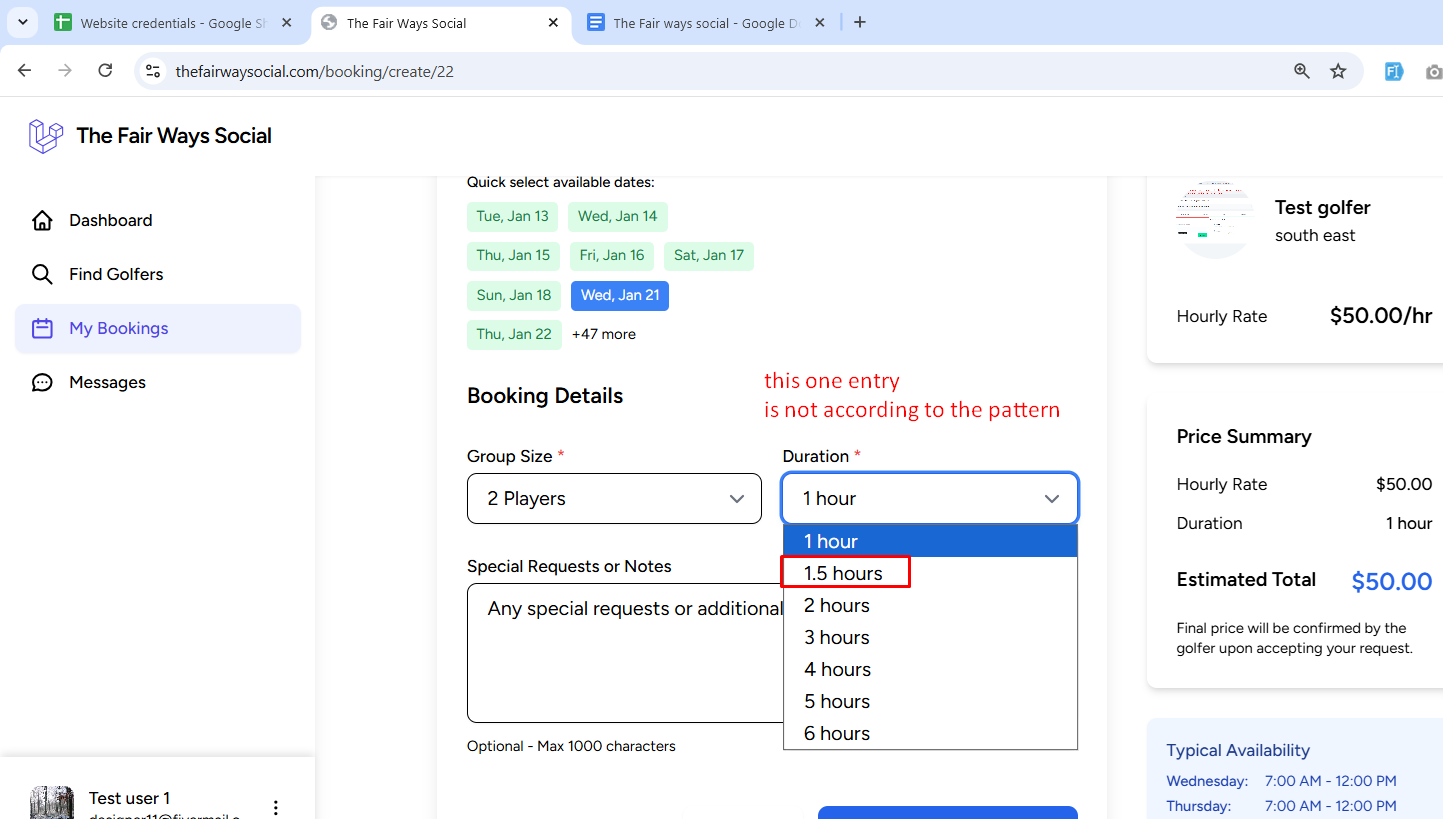The width and height of the screenshot is (1443, 819).
Task: Choose the 1.5 hours duration option
Action: point(844,573)
